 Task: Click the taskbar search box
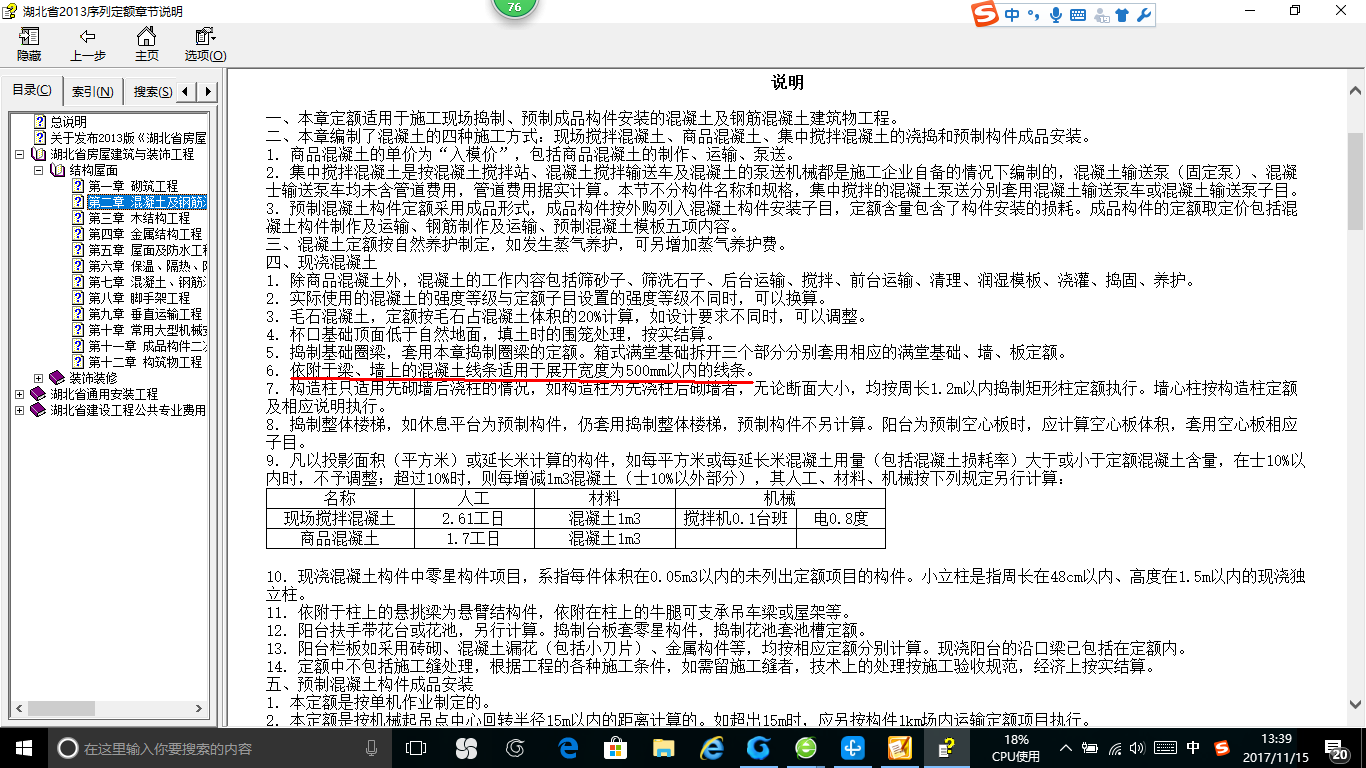click(217, 748)
